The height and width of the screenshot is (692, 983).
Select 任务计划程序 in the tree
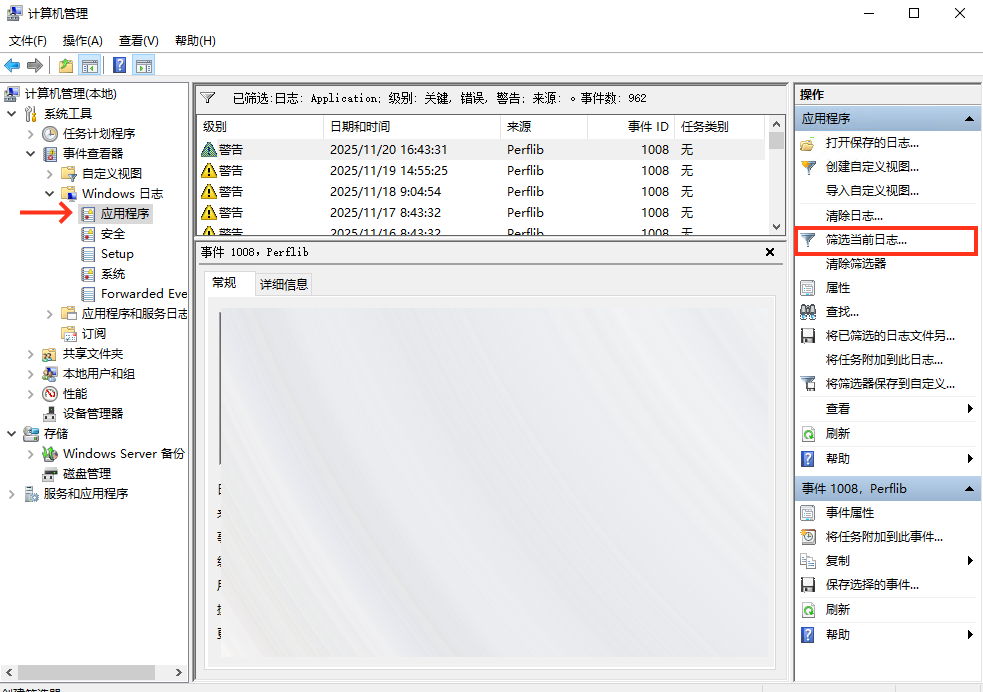pyautogui.click(x=99, y=133)
